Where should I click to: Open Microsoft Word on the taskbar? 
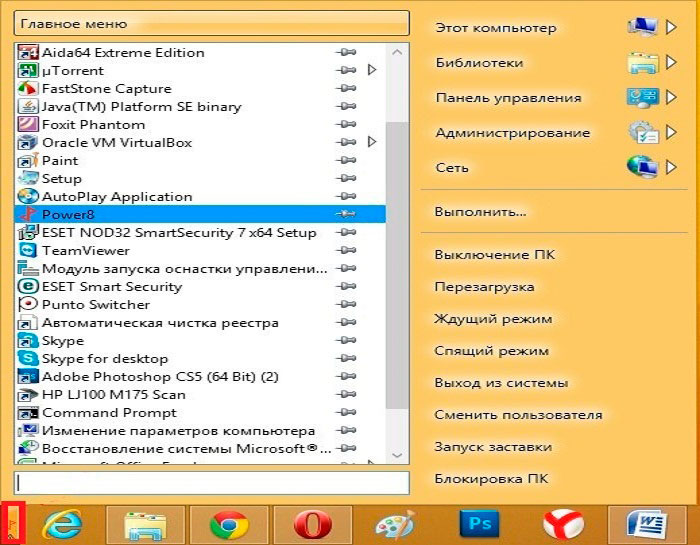(647, 524)
